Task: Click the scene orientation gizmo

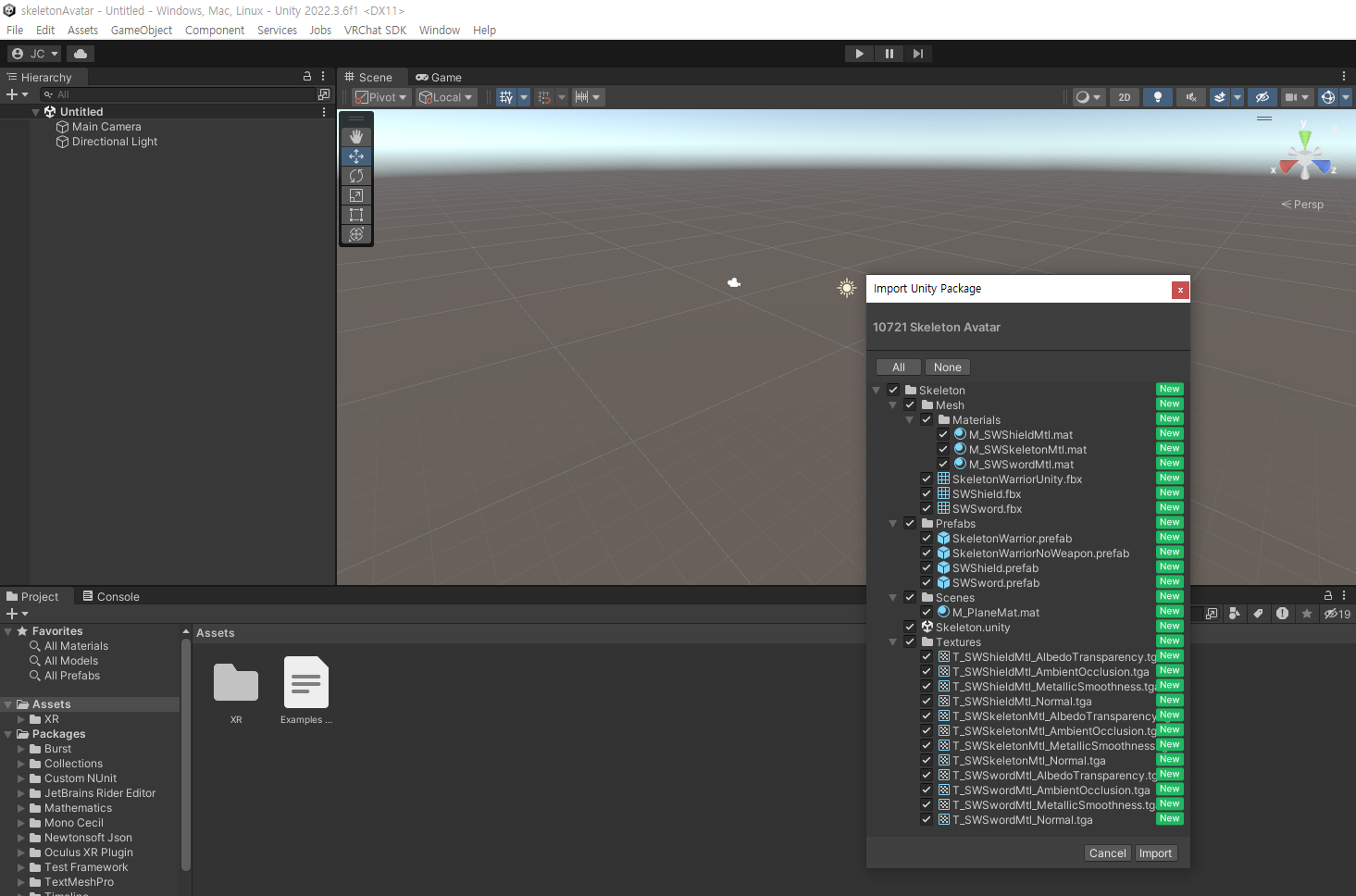Action: click(1305, 155)
